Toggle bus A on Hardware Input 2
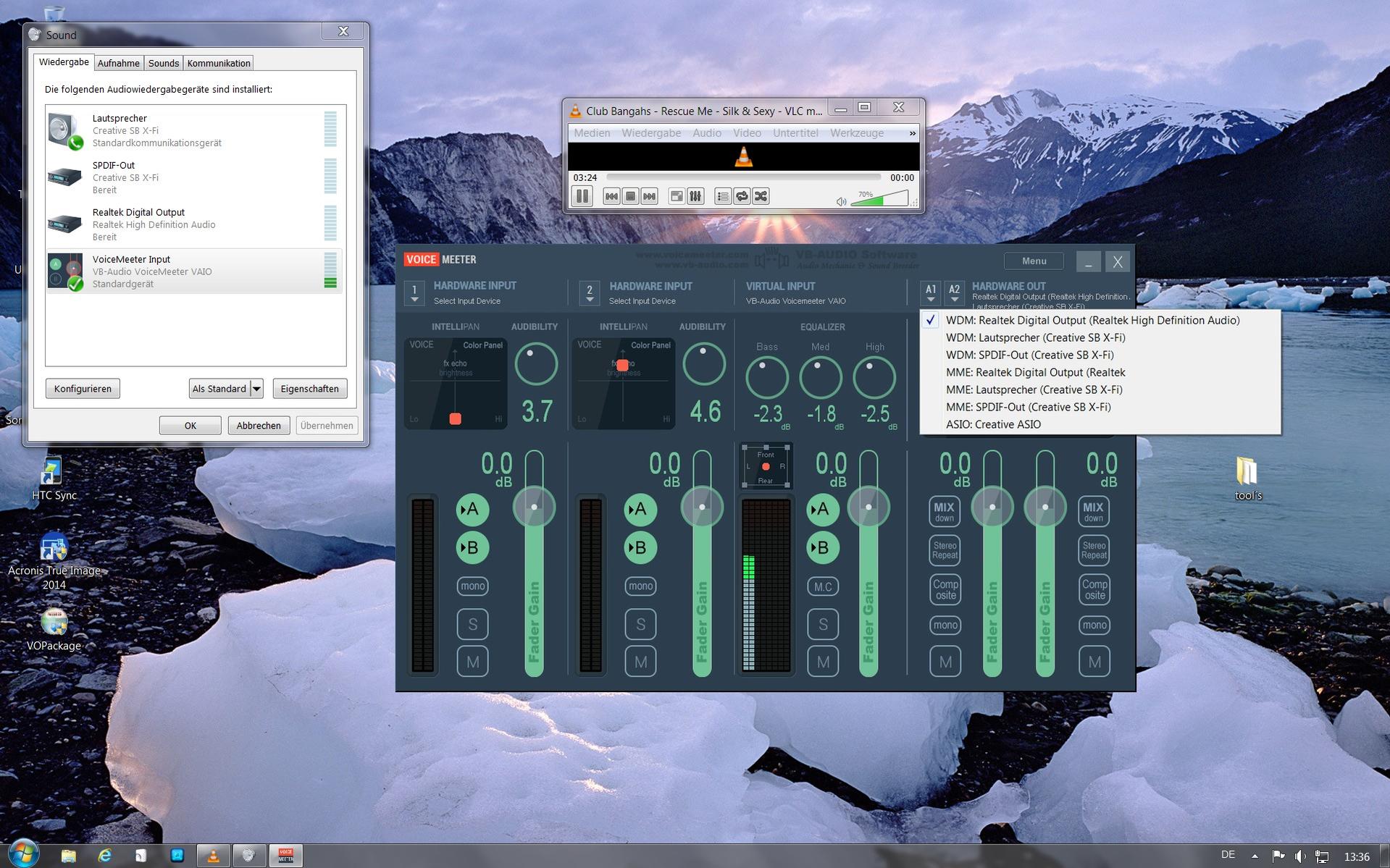1390x868 pixels. coord(640,510)
